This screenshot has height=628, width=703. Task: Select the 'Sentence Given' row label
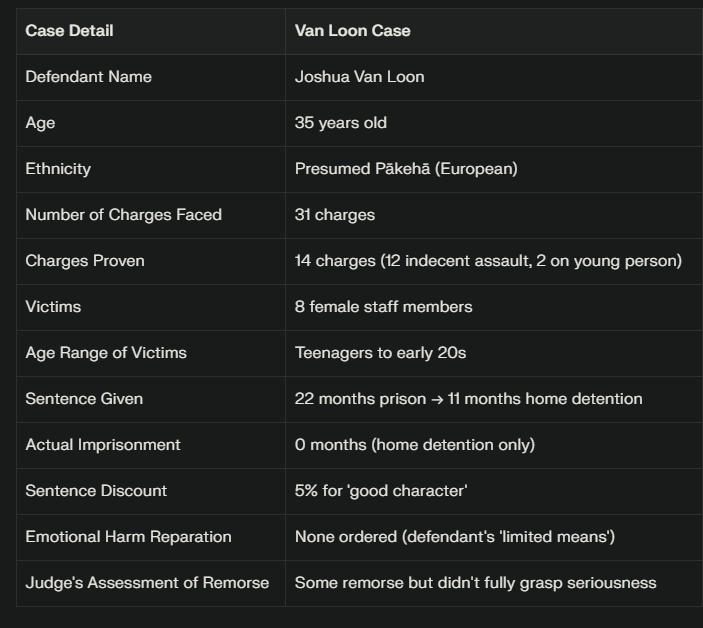tap(84, 398)
